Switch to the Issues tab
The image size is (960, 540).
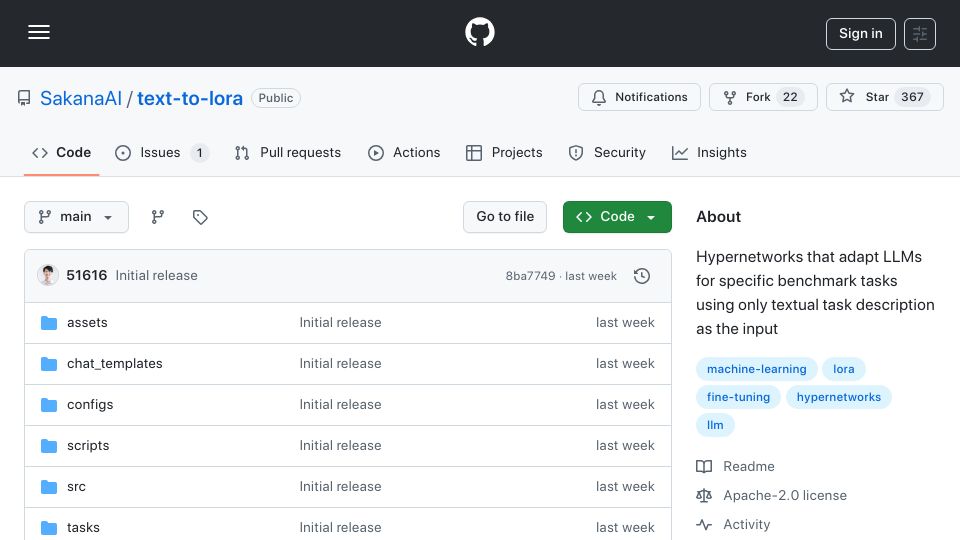click(162, 152)
